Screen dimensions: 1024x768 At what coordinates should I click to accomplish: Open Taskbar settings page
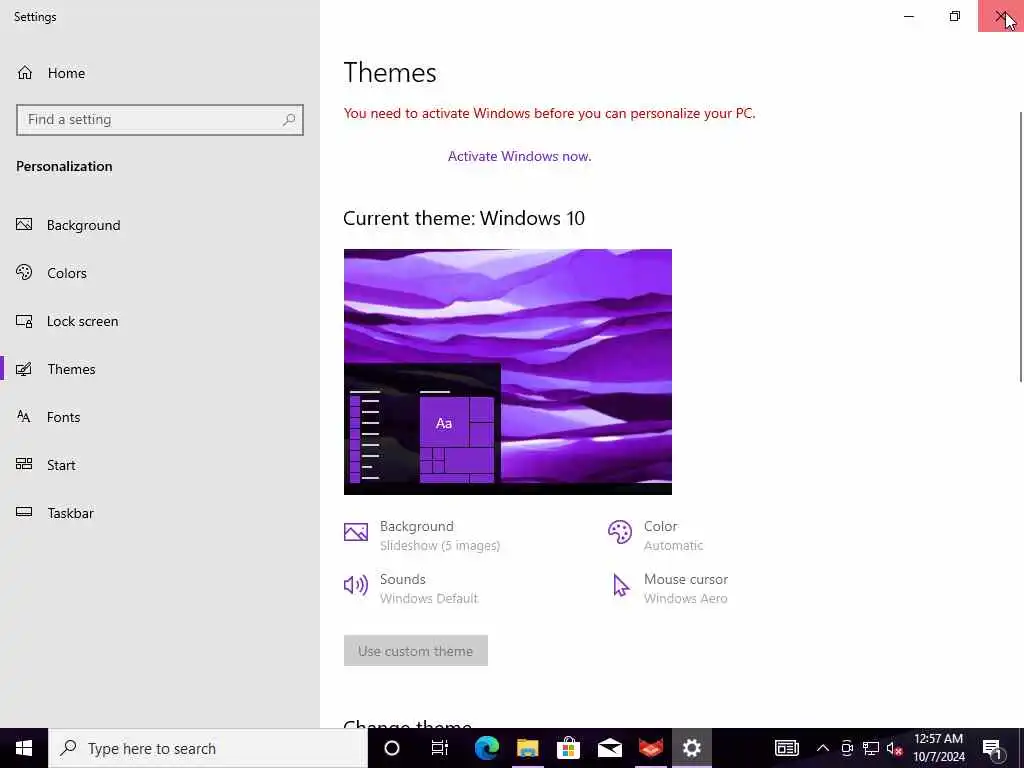coord(55,513)
